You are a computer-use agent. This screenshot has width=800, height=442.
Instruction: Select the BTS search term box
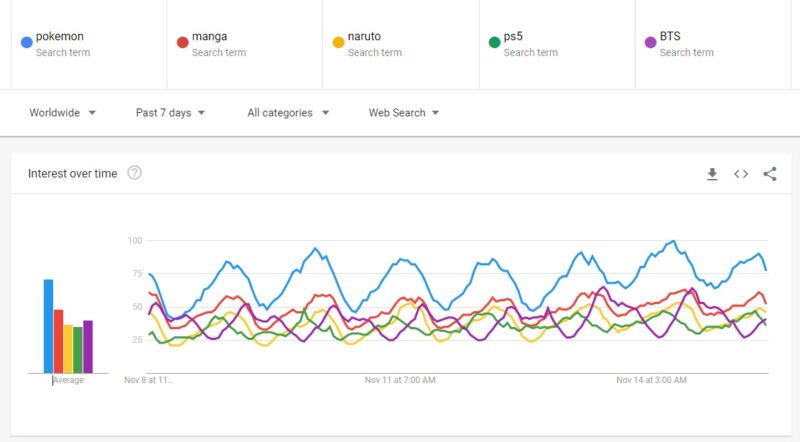670,36
